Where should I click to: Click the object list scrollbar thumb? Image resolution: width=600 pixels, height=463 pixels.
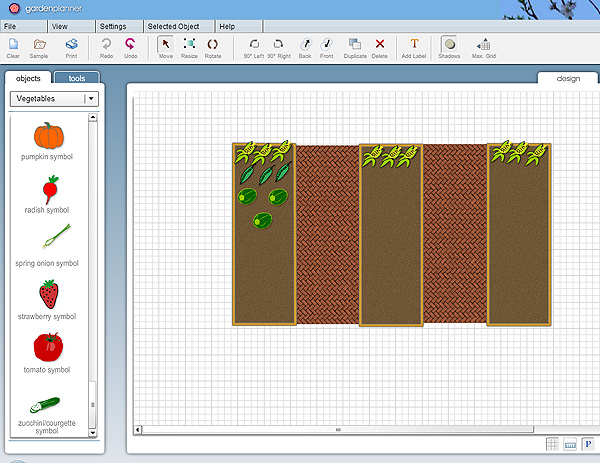(x=93, y=404)
